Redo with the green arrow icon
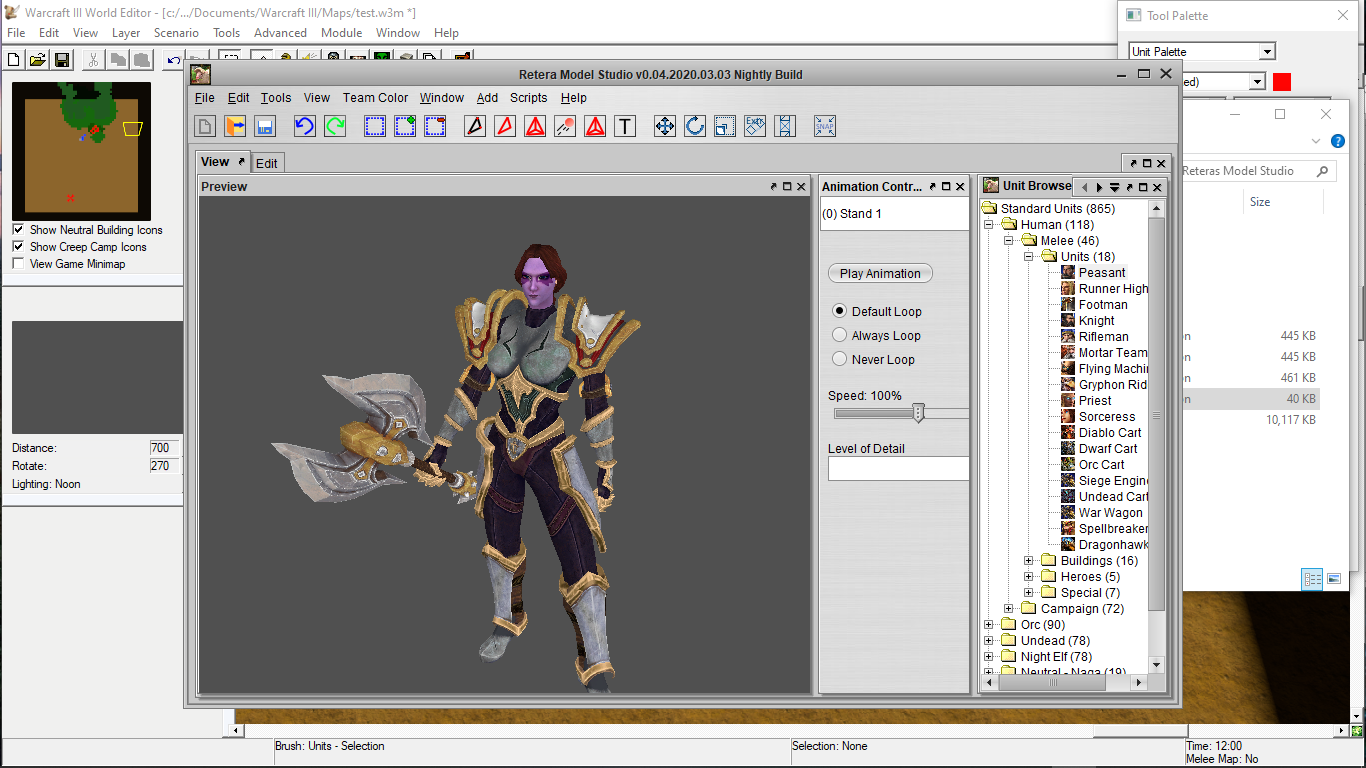Viewport: 1366px width, 768px height. pos(335,126)
